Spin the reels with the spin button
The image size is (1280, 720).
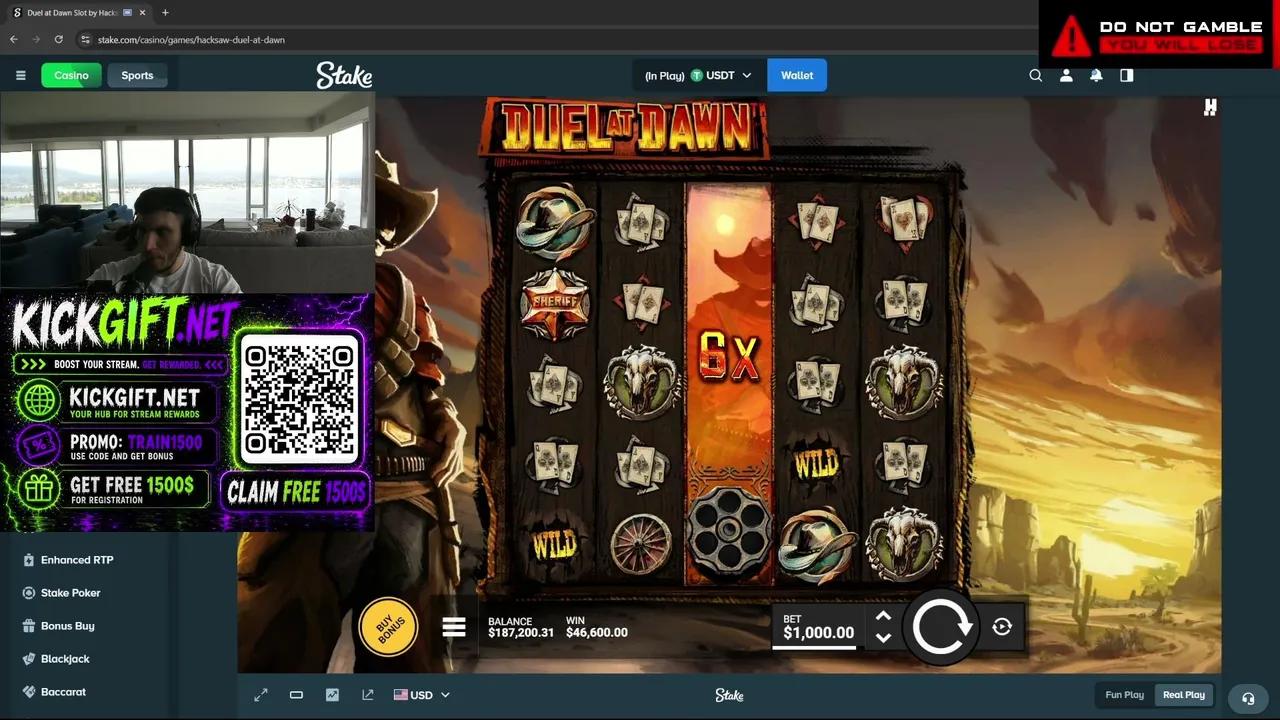click(x=941, y=627)
